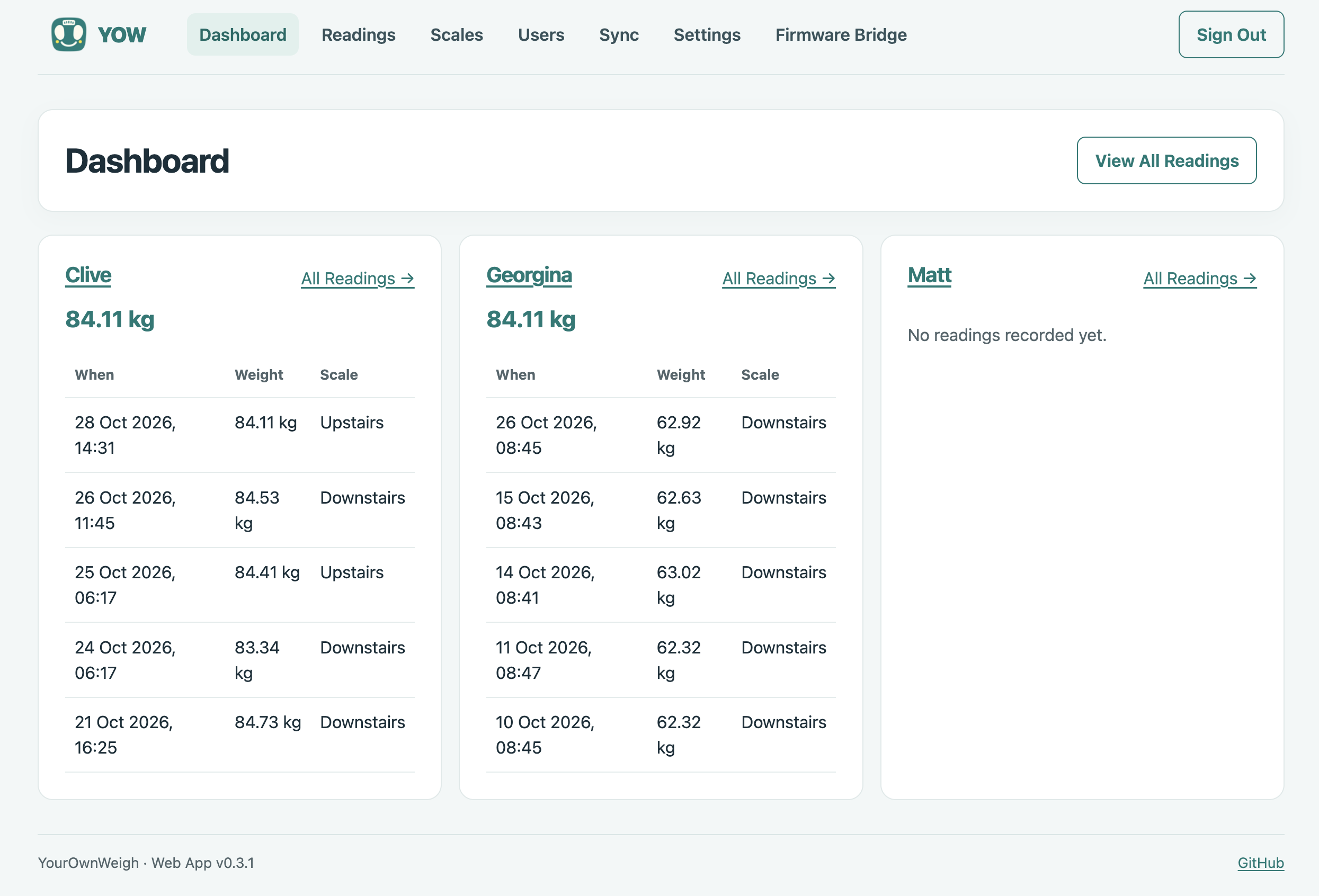Viewport: 1319px width, 896px height.
Task: Click the Sign Out button
Action: pyautogui.click(x=1231, y=34)
